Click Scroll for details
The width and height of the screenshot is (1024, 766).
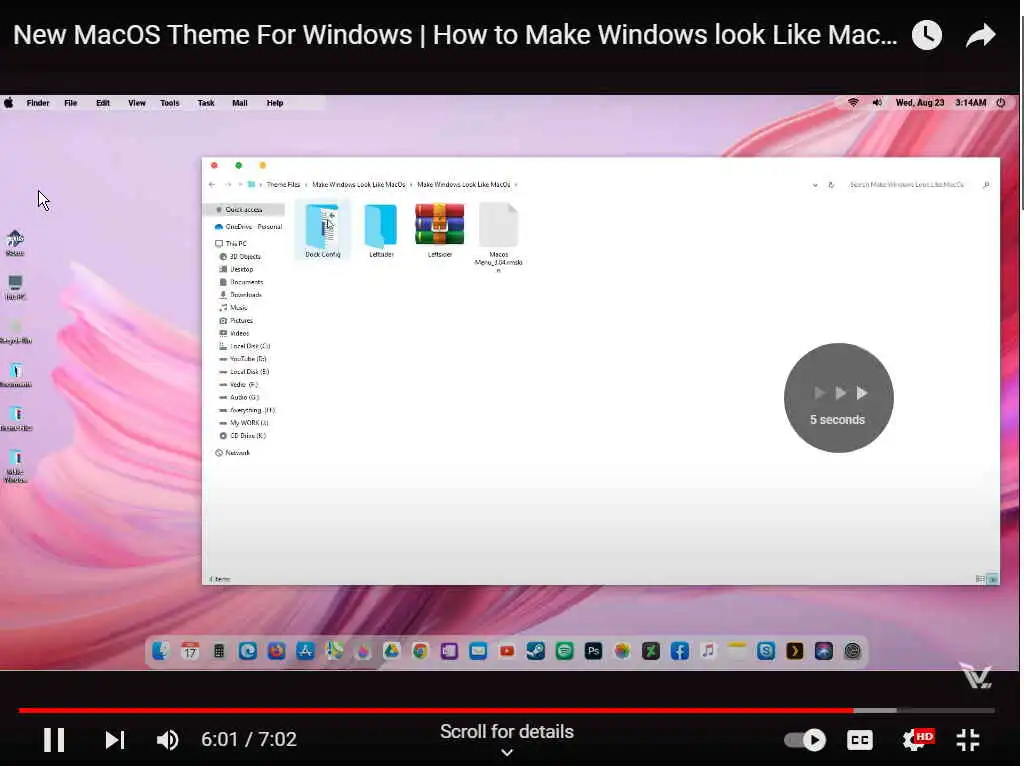(507, 732)
